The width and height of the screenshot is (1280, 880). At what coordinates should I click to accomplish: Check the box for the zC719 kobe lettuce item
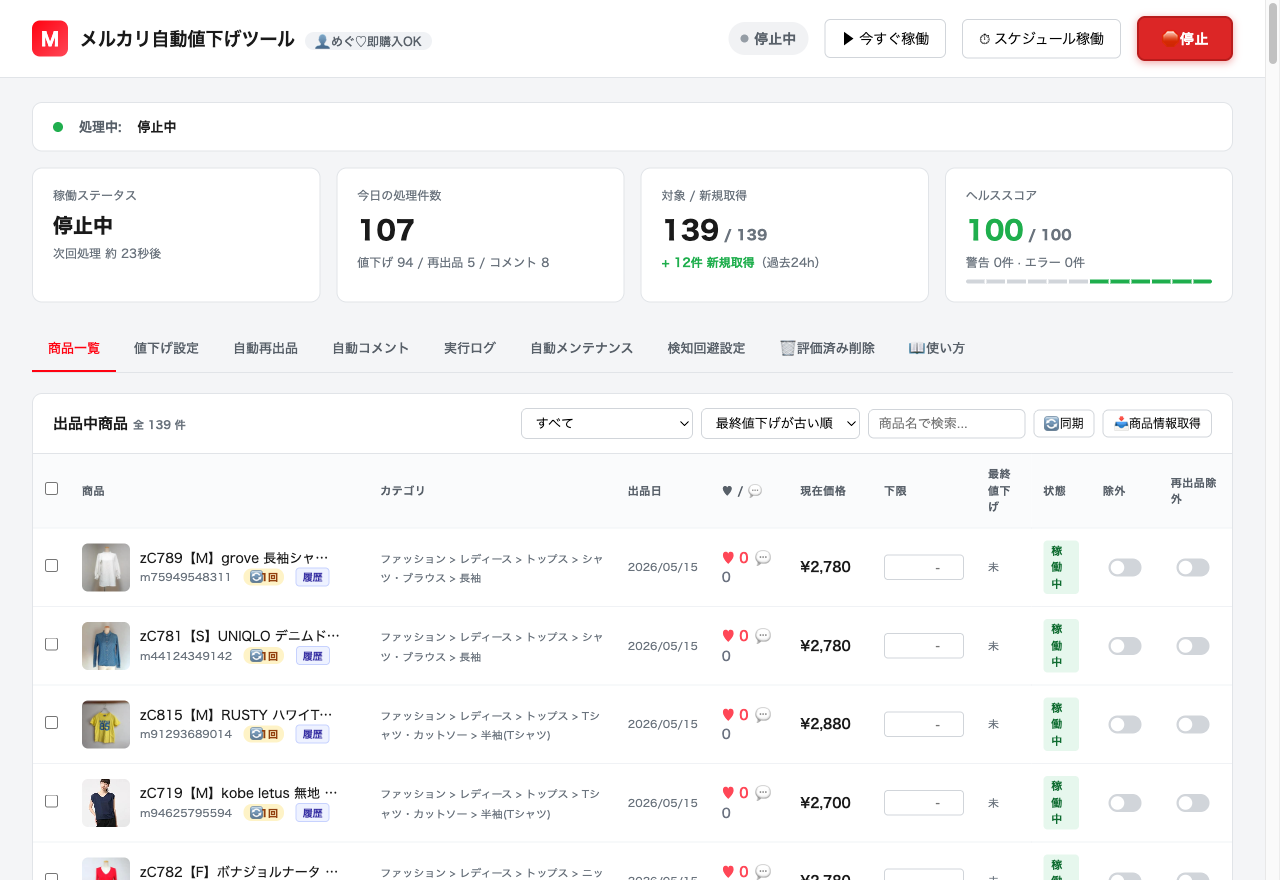(52, 802)
